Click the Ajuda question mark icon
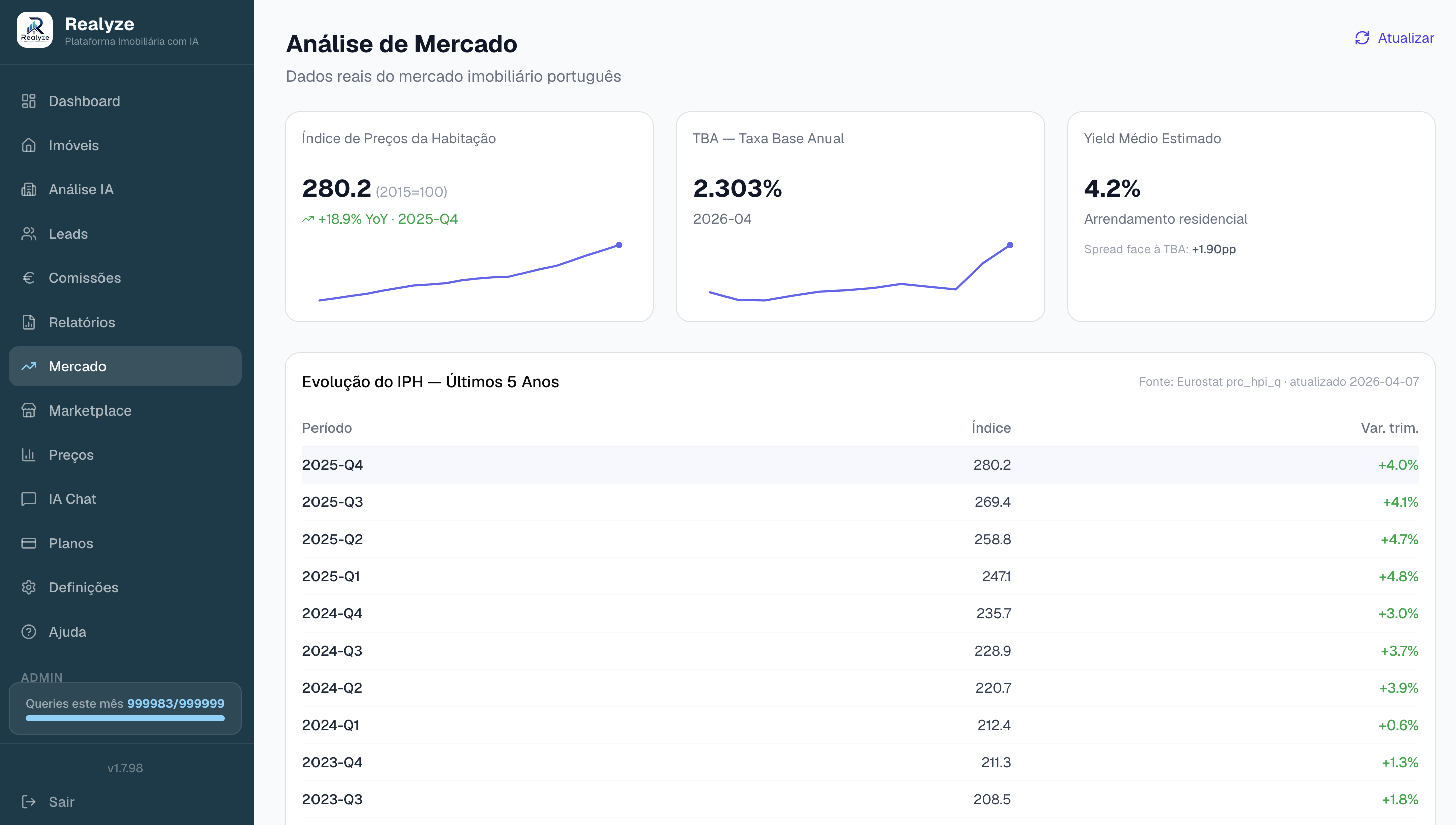The height and width of the screenshot is (825, 1456). [28, 631]
